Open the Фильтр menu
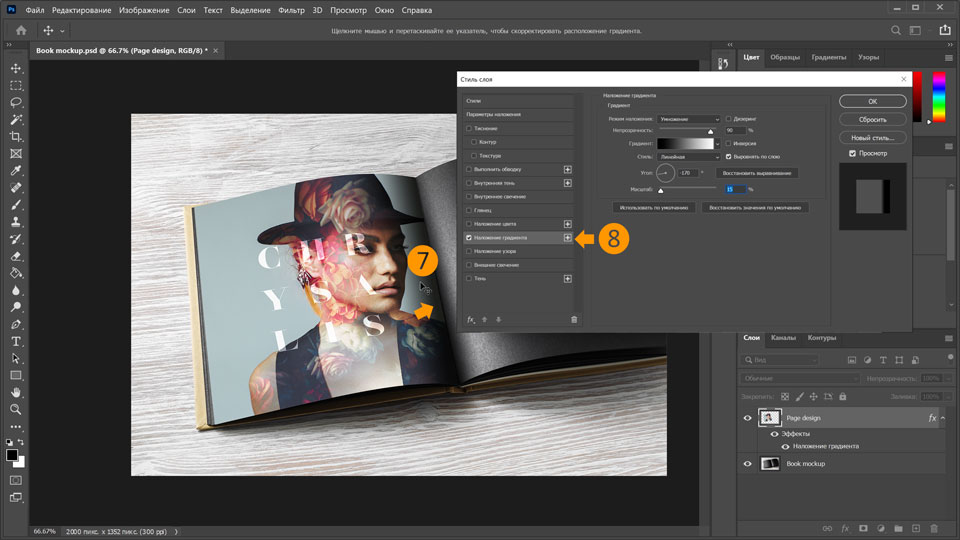 pos(291,10)
